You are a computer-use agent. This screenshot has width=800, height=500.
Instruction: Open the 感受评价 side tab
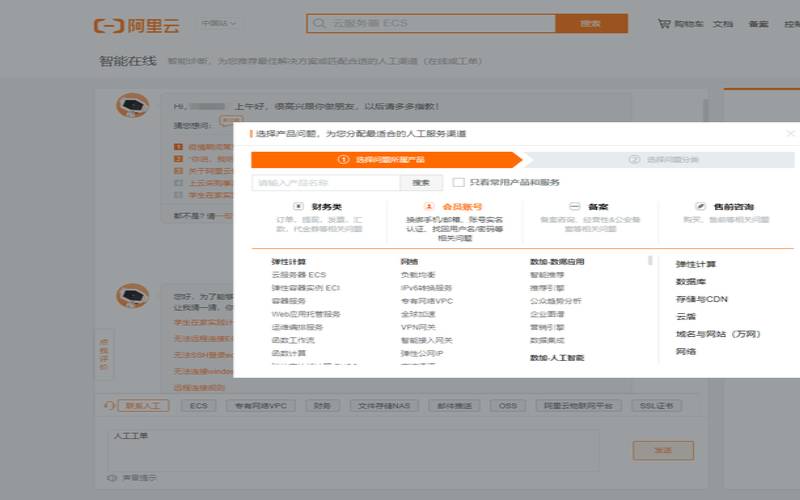point(104,354)
